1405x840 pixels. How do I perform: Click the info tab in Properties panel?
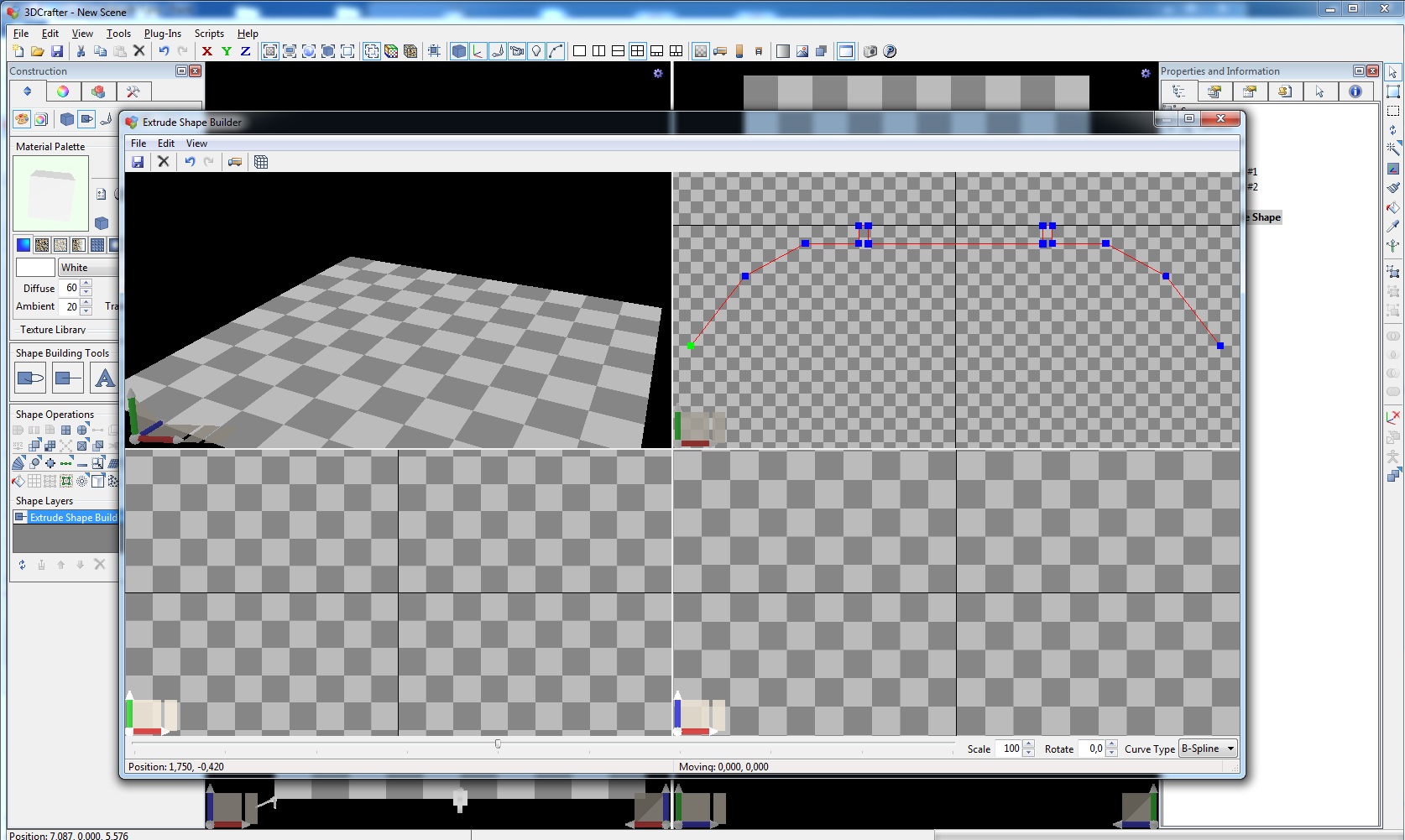[1355, 91]
